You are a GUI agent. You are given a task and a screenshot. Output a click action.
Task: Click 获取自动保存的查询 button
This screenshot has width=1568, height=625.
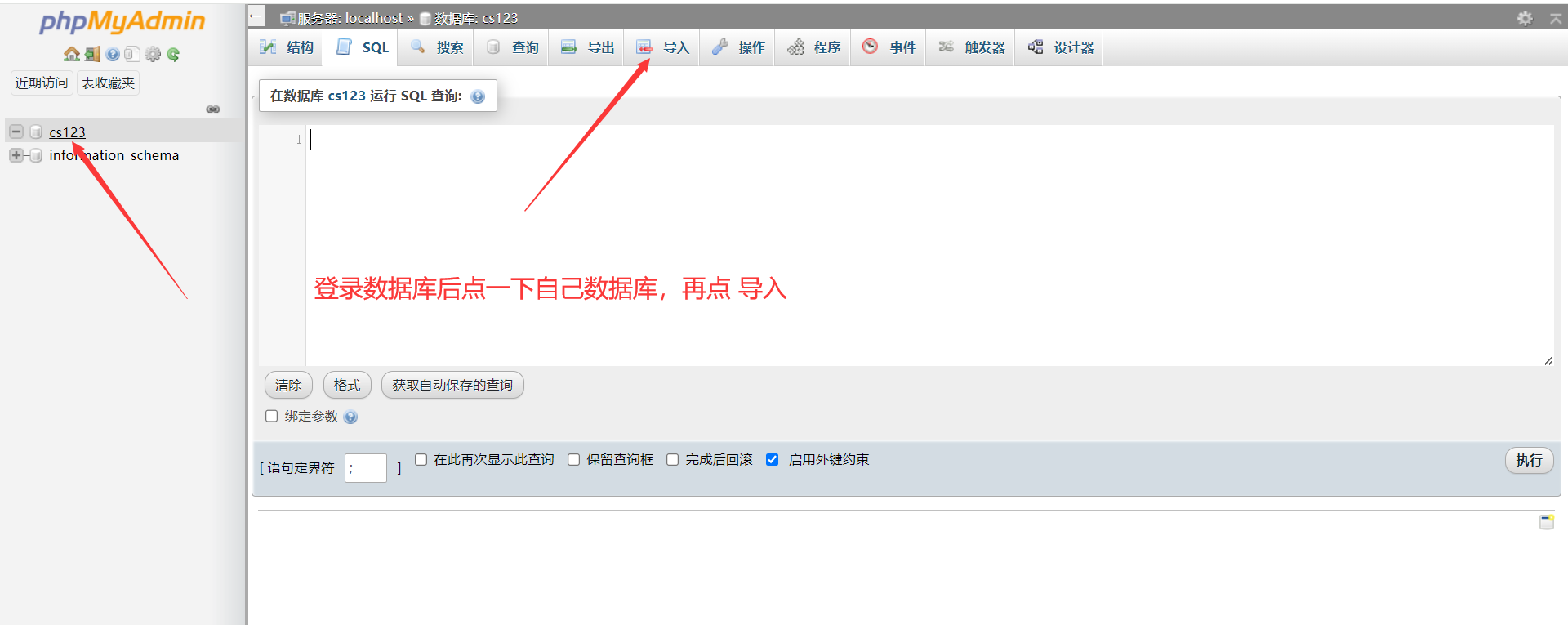coord(452,385)
